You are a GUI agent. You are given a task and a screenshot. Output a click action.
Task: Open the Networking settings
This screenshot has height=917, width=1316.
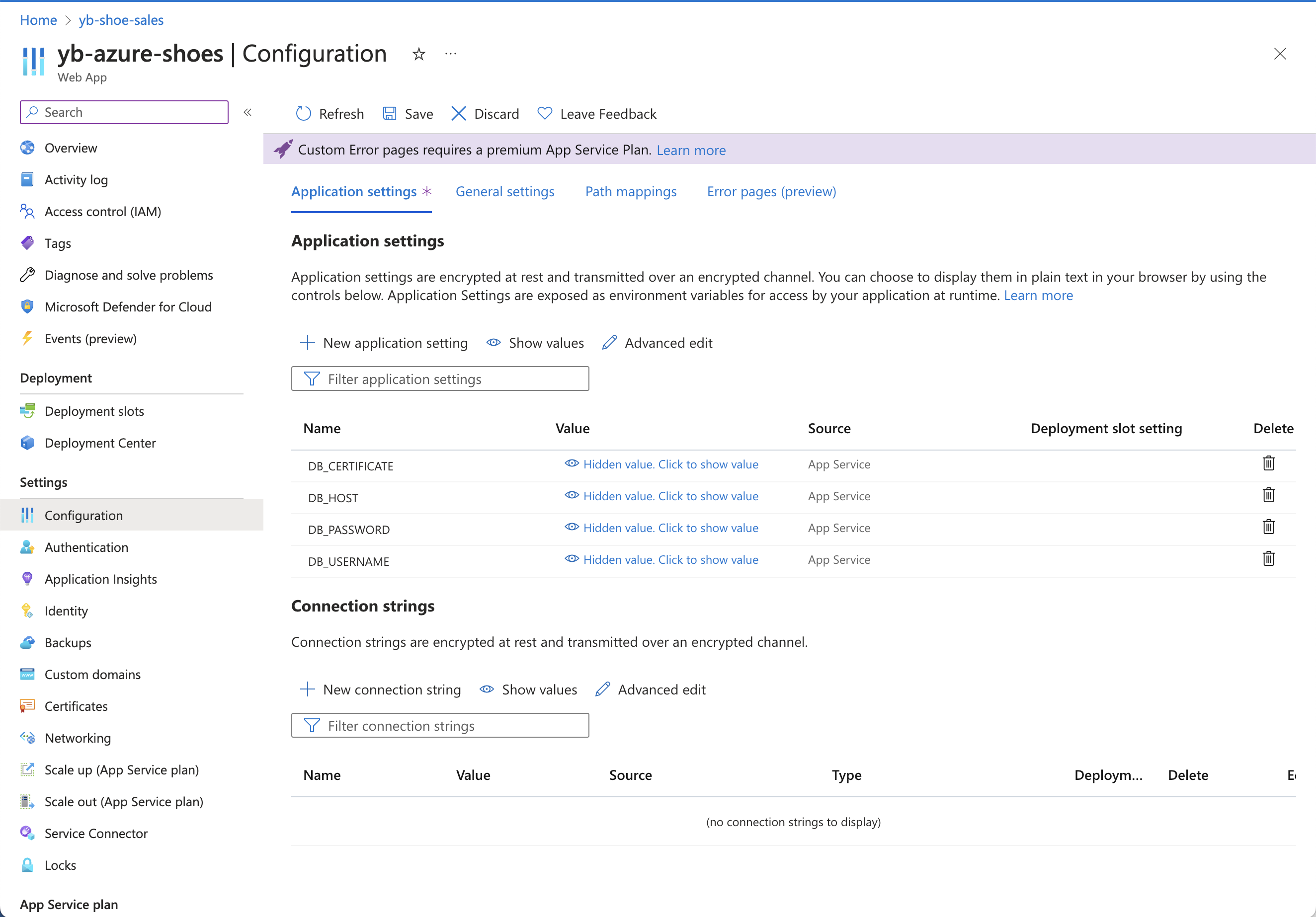coord(78,738)
